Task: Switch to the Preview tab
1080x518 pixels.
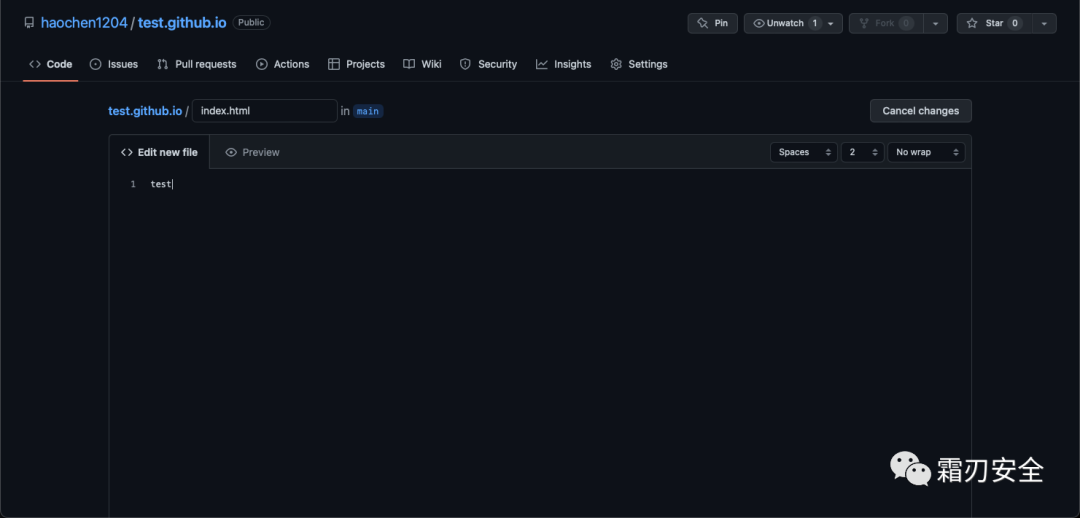Action: (252, 152)
